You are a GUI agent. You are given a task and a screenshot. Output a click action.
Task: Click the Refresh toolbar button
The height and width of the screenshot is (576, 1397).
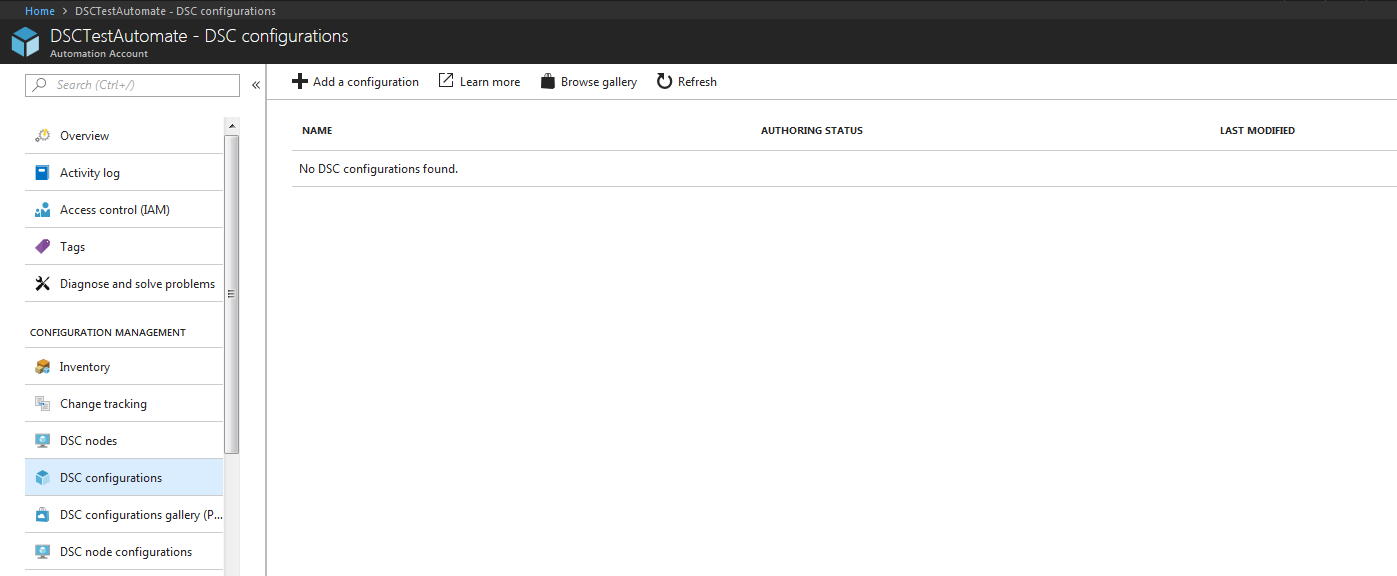tap(686, 81)
